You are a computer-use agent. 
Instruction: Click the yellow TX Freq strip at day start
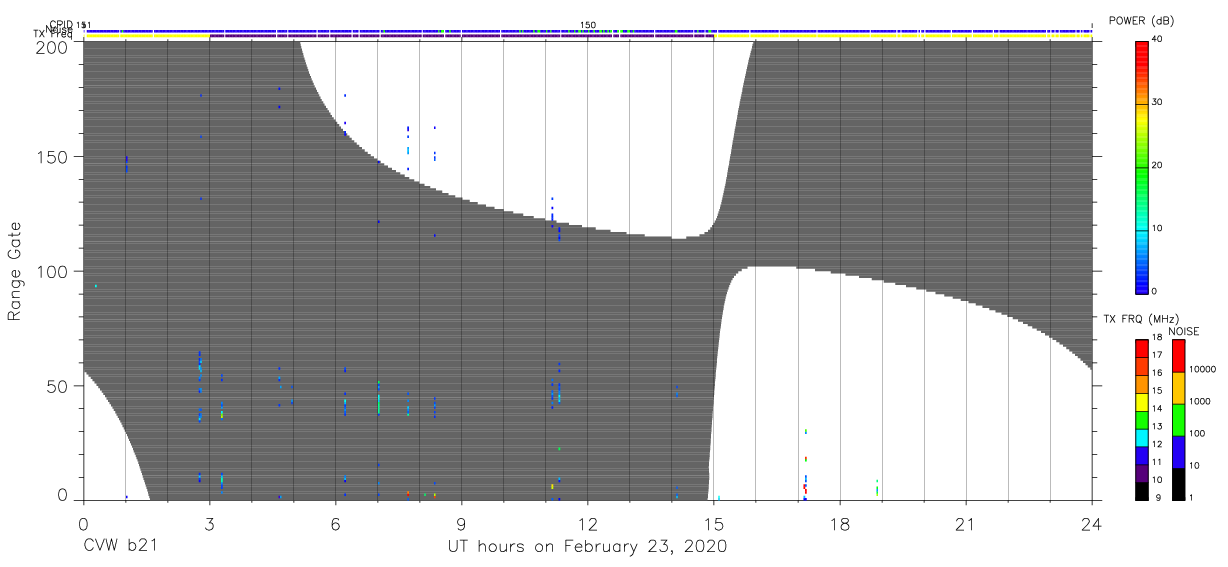[x=147, y=37]
